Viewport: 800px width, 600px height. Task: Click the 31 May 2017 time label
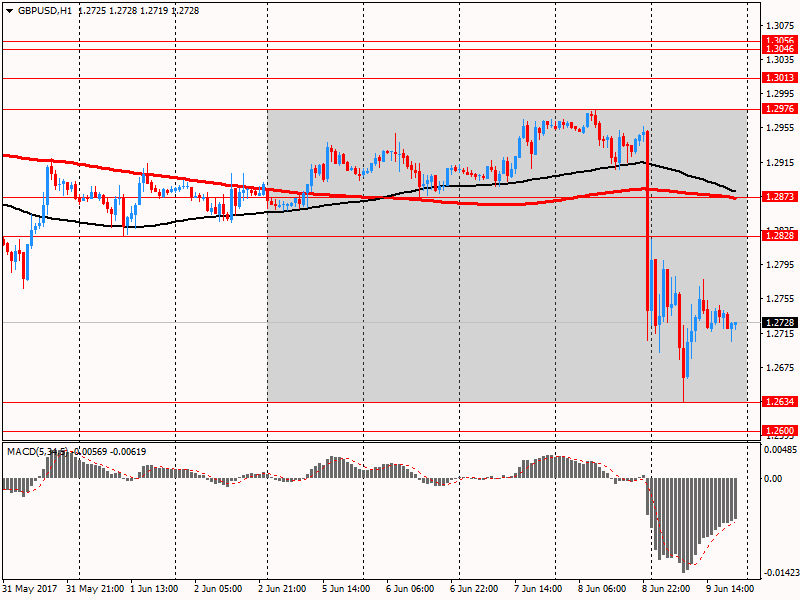30,589
